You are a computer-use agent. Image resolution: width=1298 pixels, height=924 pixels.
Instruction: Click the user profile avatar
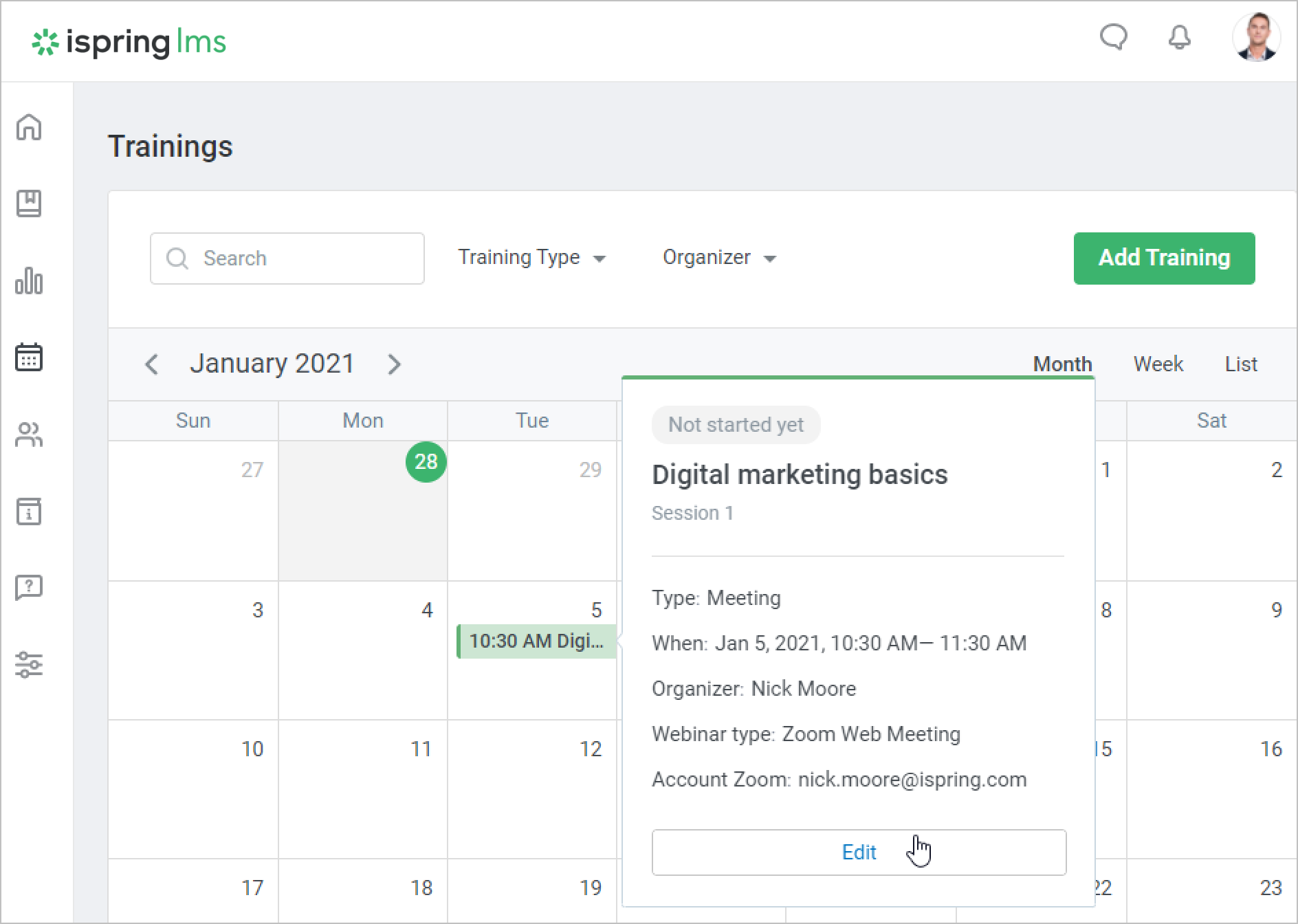1255,38
